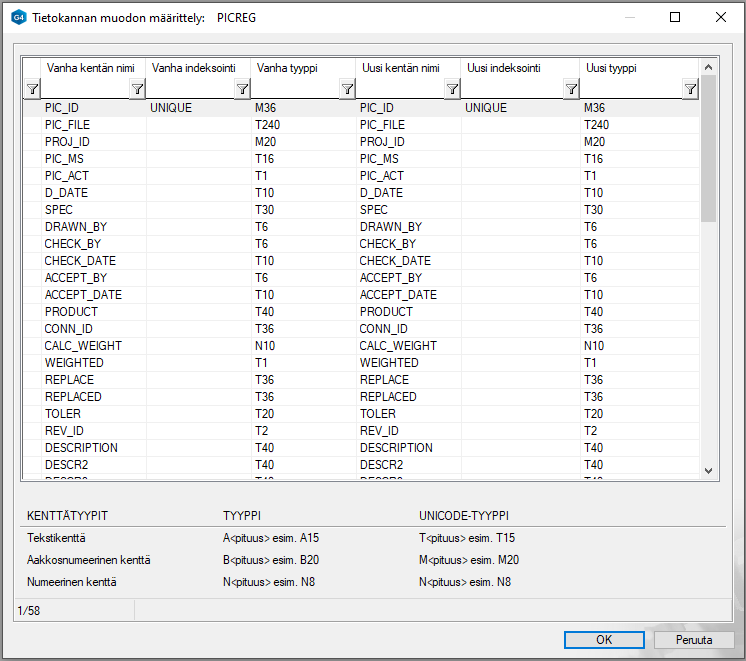Screen dimensions: 746x661
Task: Open filter for Uusi indeksointi column
Action: tap(571, 90)
